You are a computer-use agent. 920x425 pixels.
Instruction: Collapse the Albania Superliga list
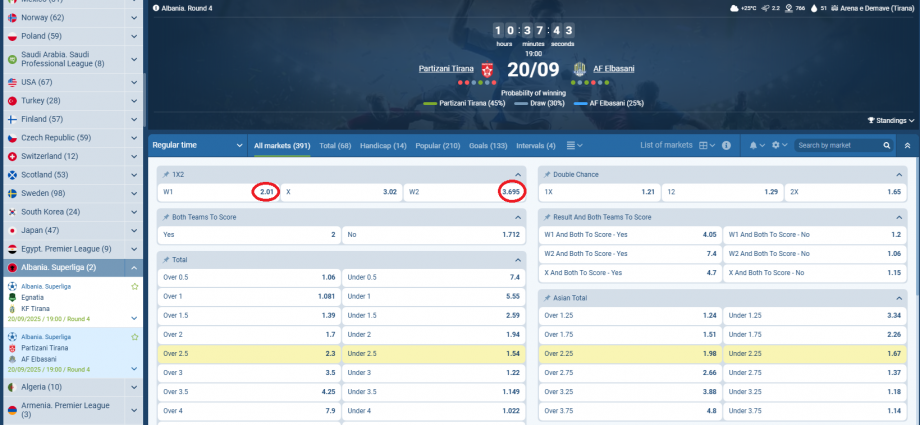(x=134, y=268)
